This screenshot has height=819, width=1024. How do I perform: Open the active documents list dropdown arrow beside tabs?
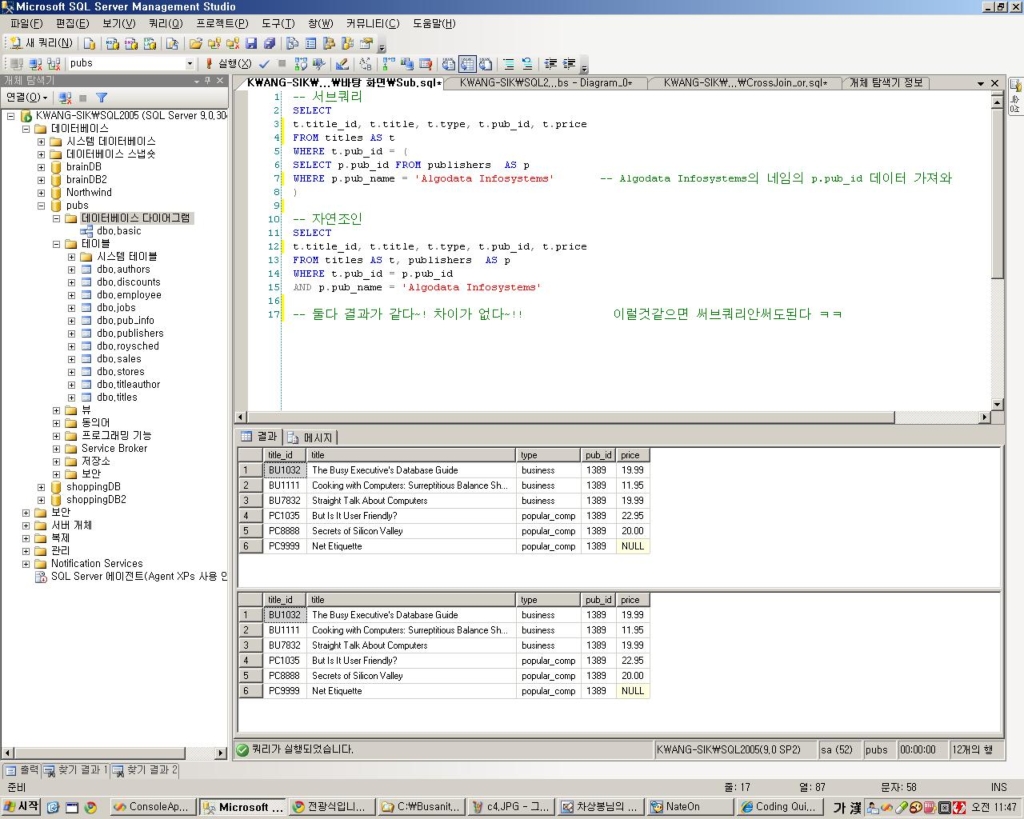click(980, 83)
